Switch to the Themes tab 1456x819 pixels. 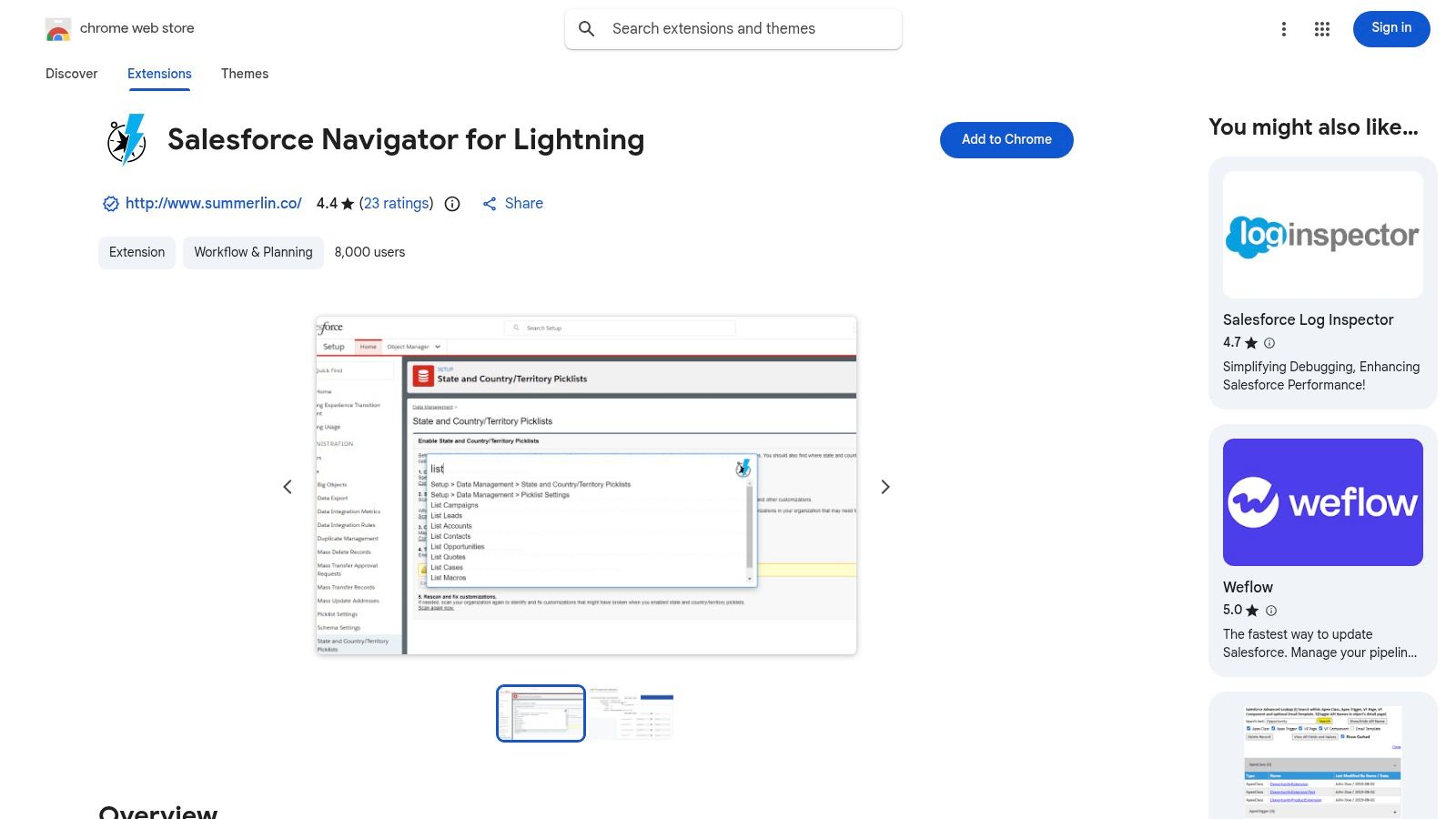244,74
